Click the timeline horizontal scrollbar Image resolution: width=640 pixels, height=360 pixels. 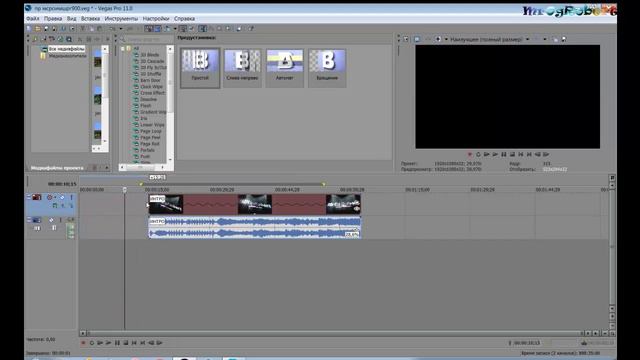334,333
